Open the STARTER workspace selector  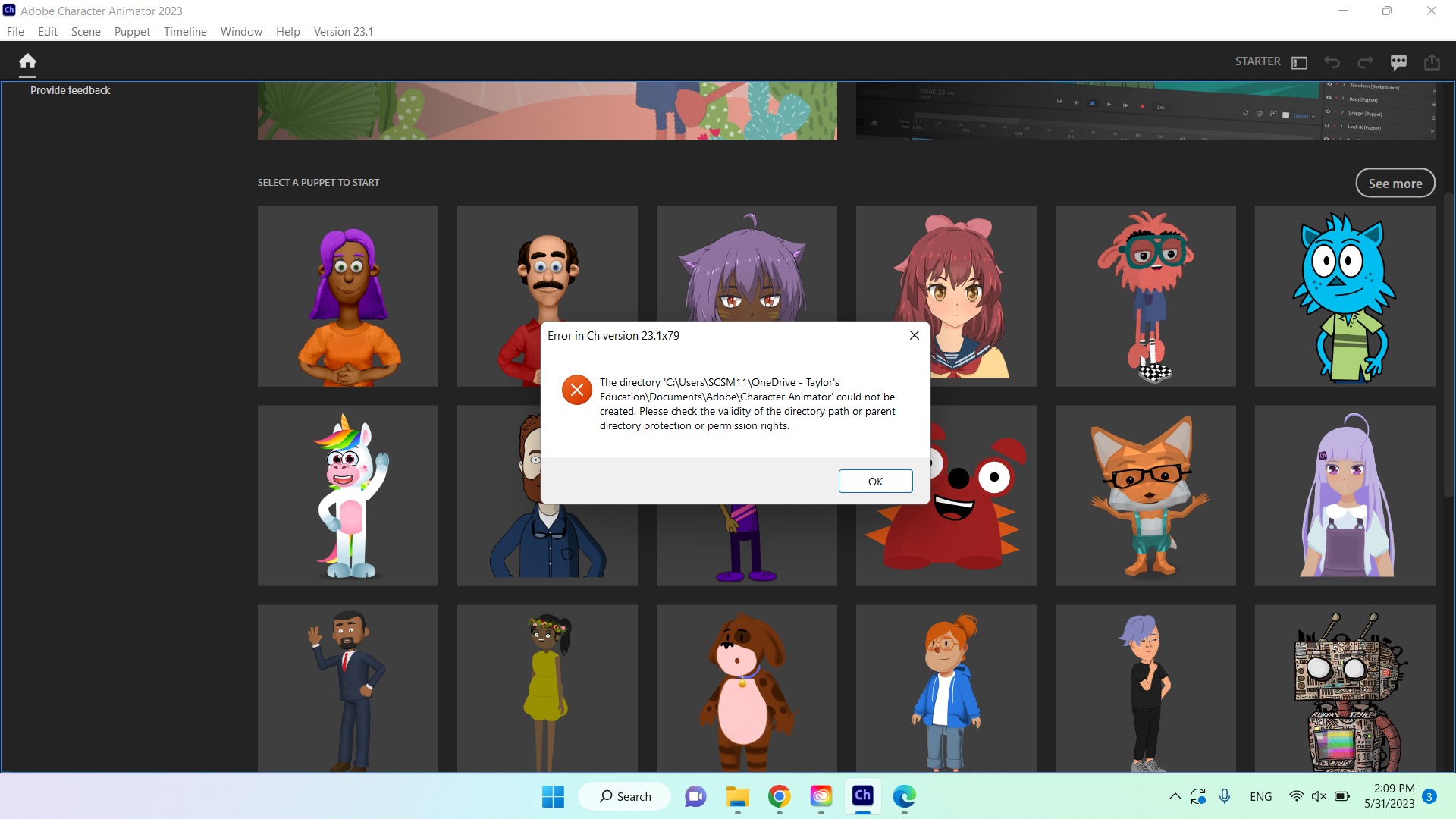[1257, 61]
